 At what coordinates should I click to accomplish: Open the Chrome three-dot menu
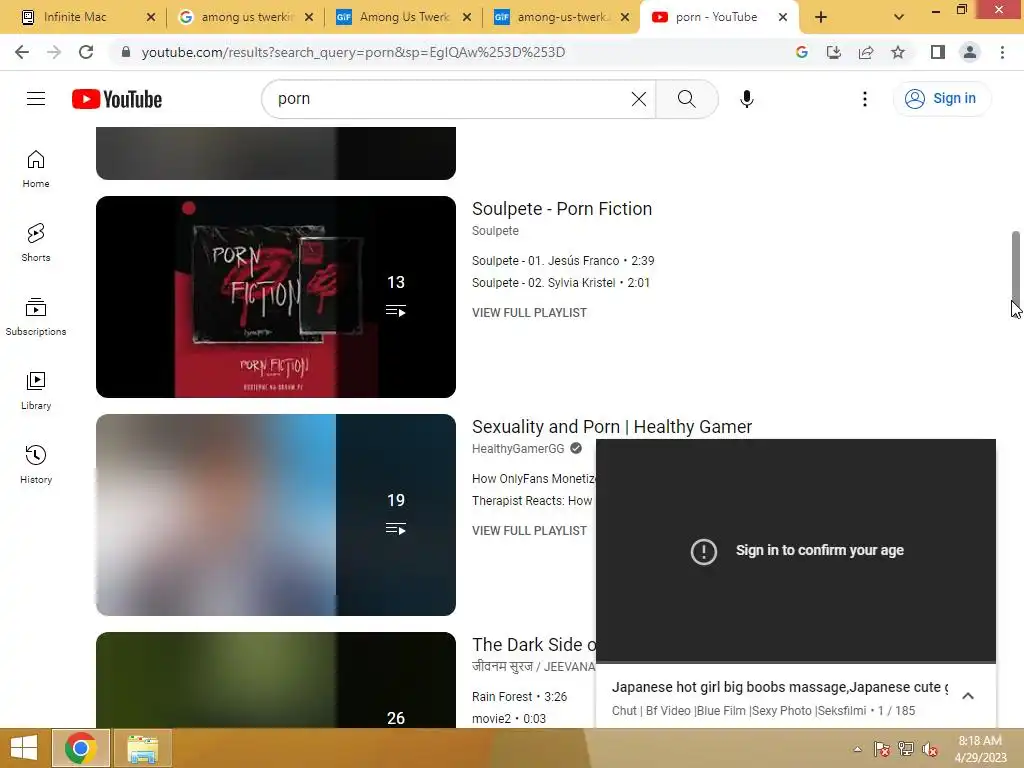(1002, 52)
